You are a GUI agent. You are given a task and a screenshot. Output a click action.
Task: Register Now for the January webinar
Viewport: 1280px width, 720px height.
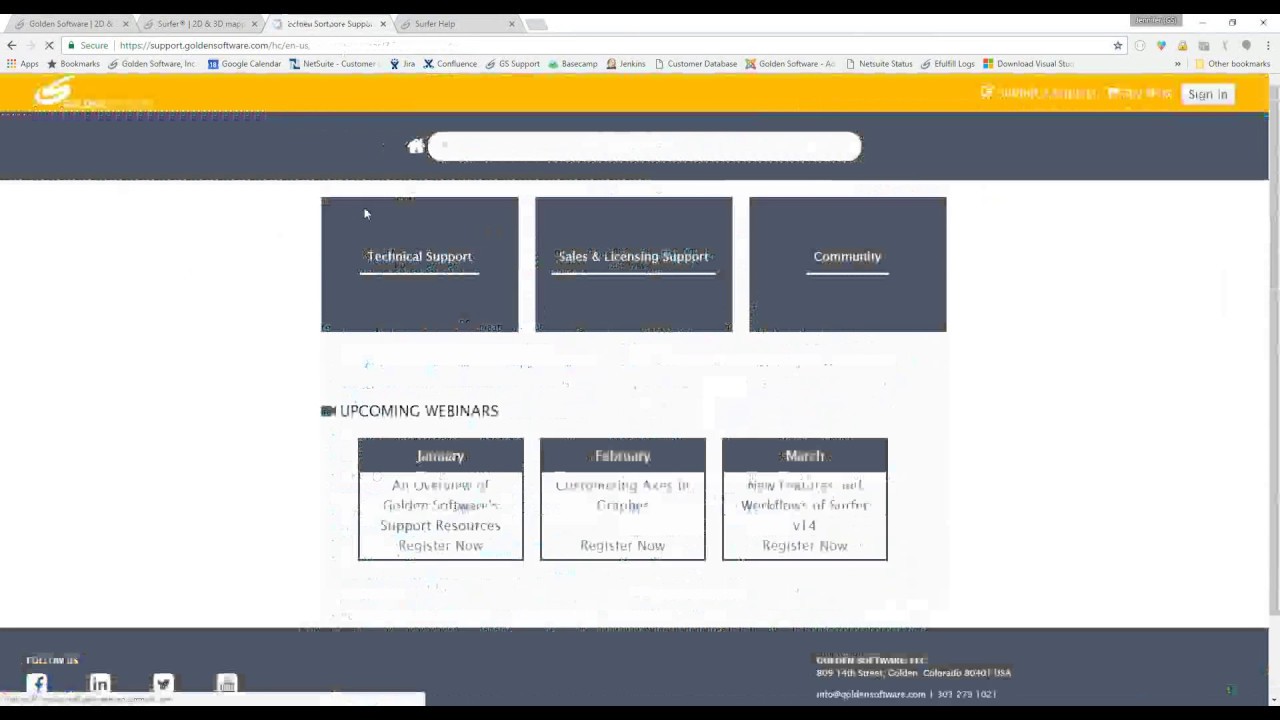[440, 546]
